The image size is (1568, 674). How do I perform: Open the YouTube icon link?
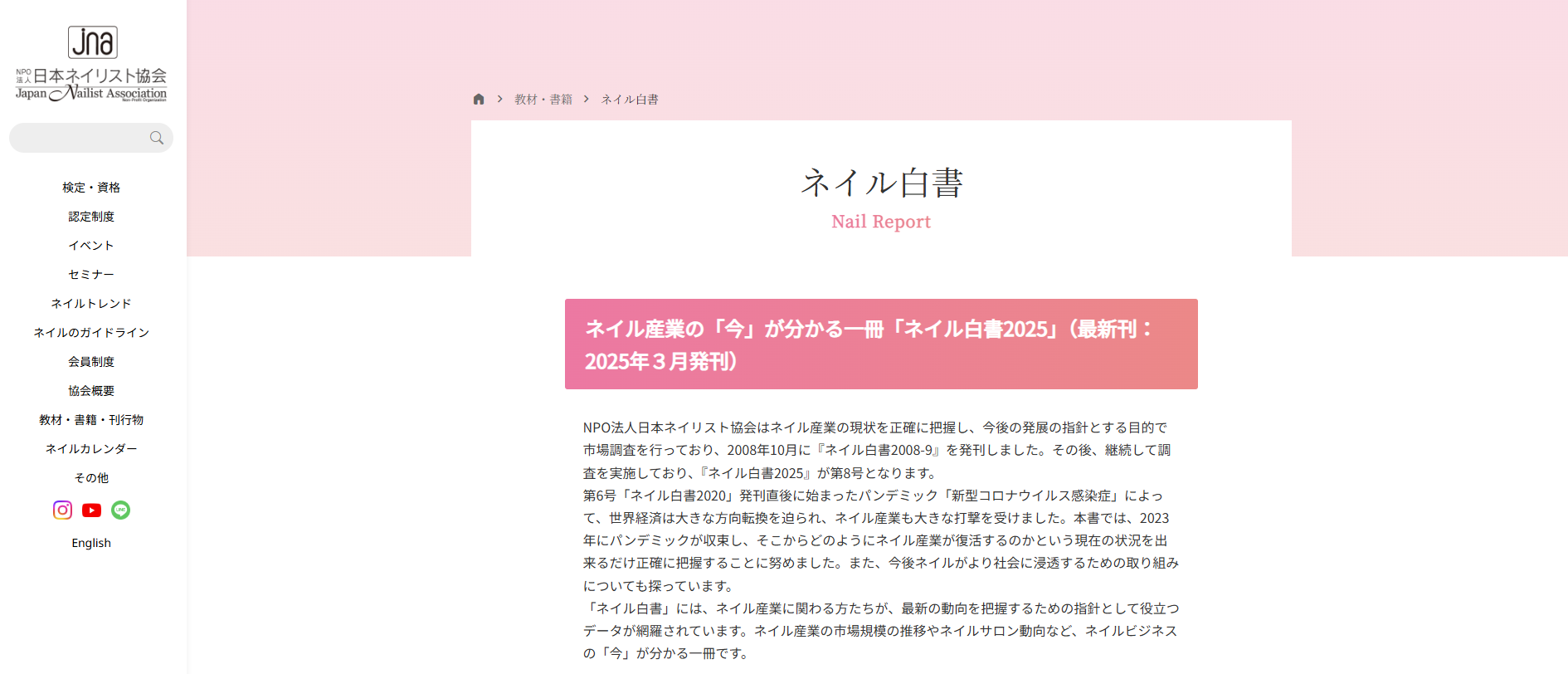(91, 510)
